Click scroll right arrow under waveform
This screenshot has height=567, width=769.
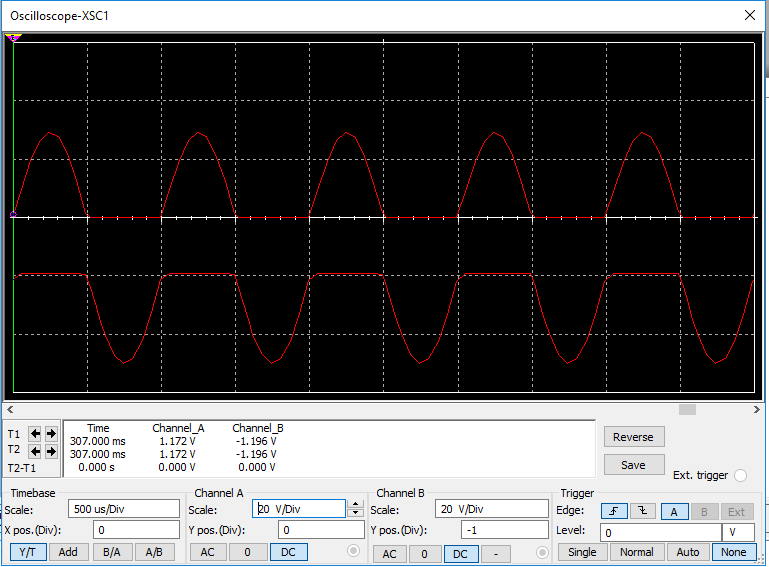click(755, 409)
